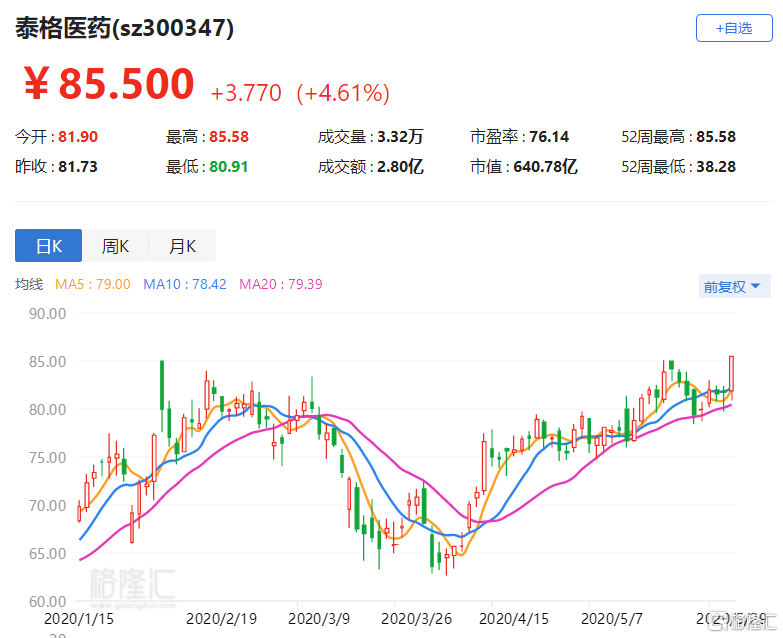Select the MA10 : 78.42 indicator label

[x=185, y=284]
